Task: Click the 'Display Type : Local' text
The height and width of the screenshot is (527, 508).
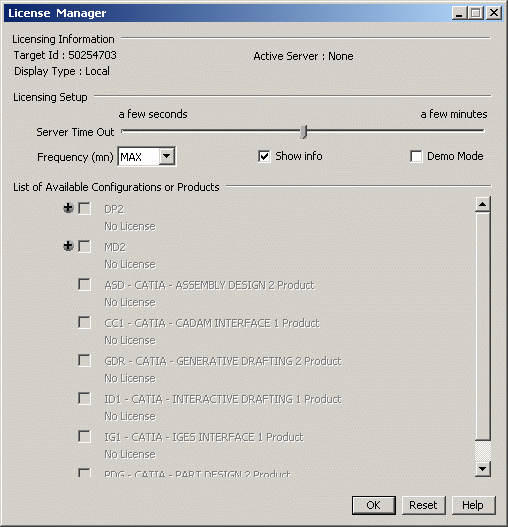Action: (x=62, y=71)
